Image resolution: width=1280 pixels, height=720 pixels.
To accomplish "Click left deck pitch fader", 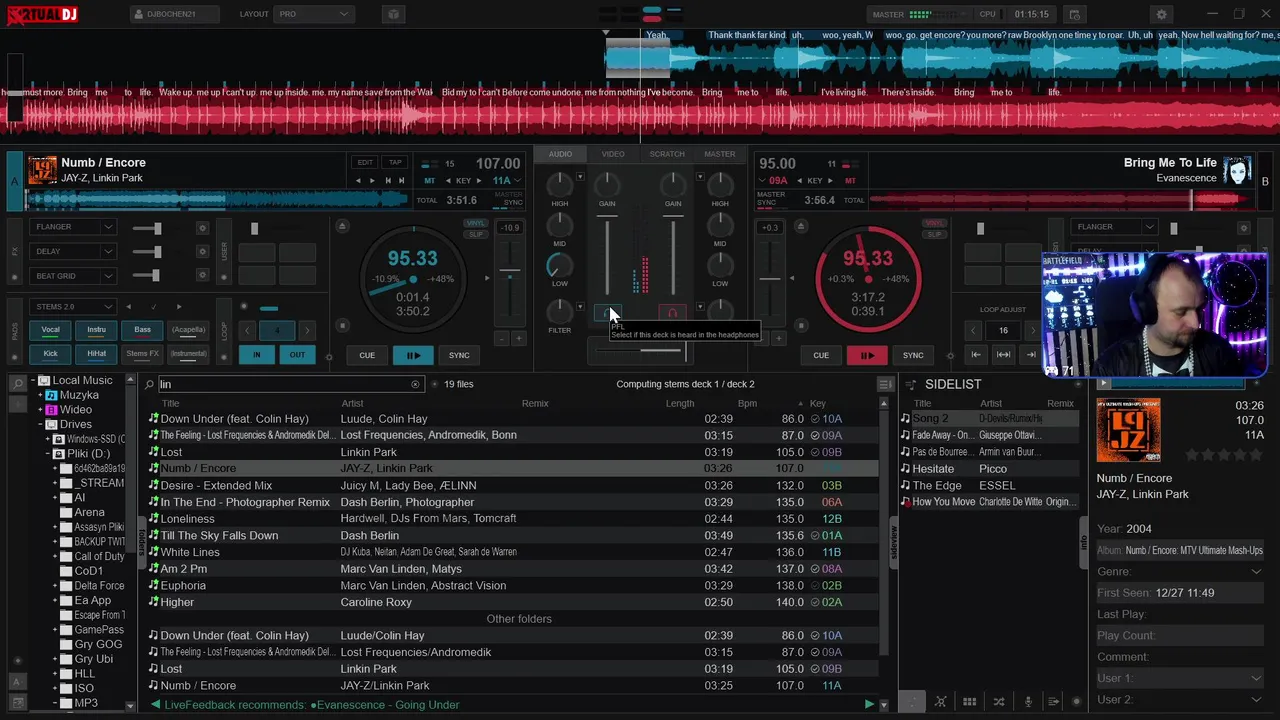I will point(510,272).
